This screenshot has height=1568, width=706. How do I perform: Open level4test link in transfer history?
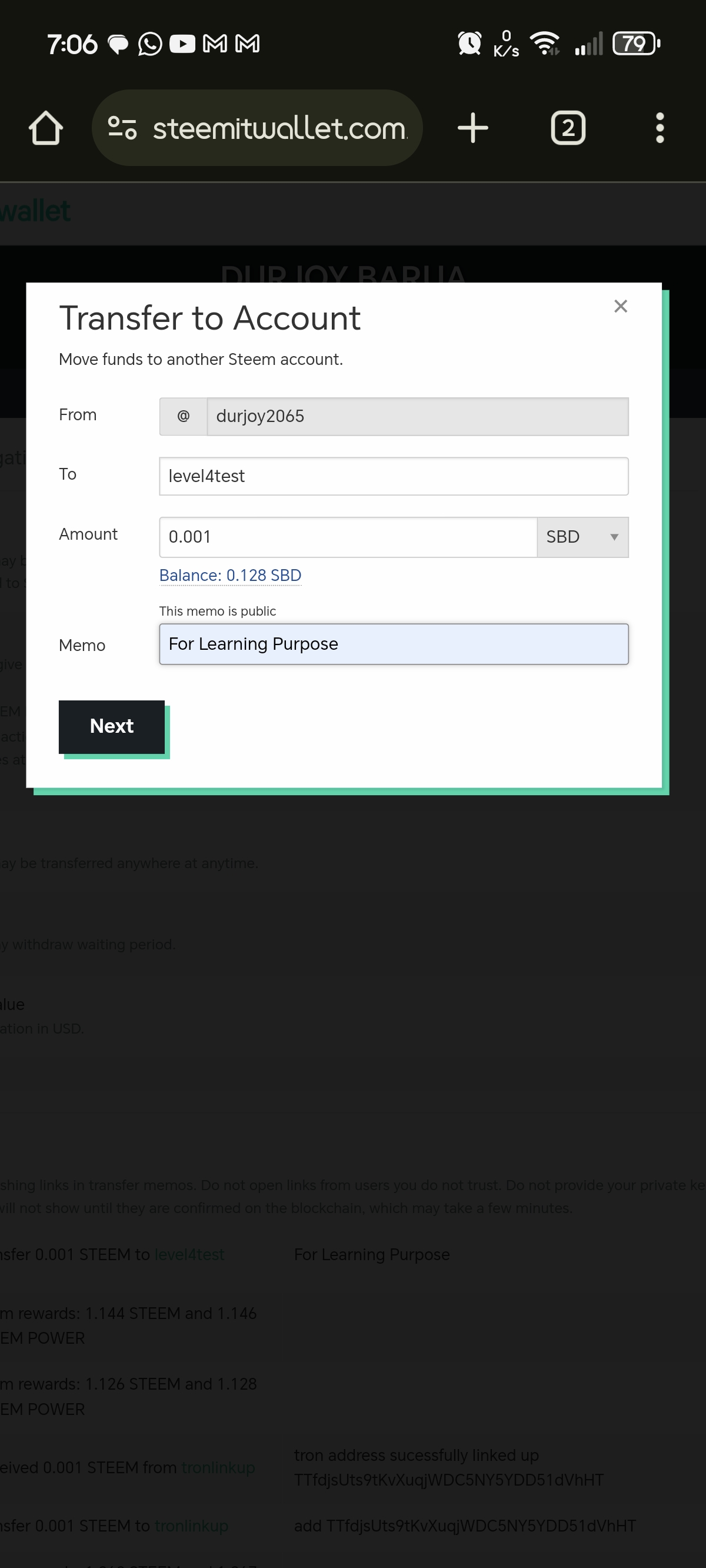[x=189, y=1254]
